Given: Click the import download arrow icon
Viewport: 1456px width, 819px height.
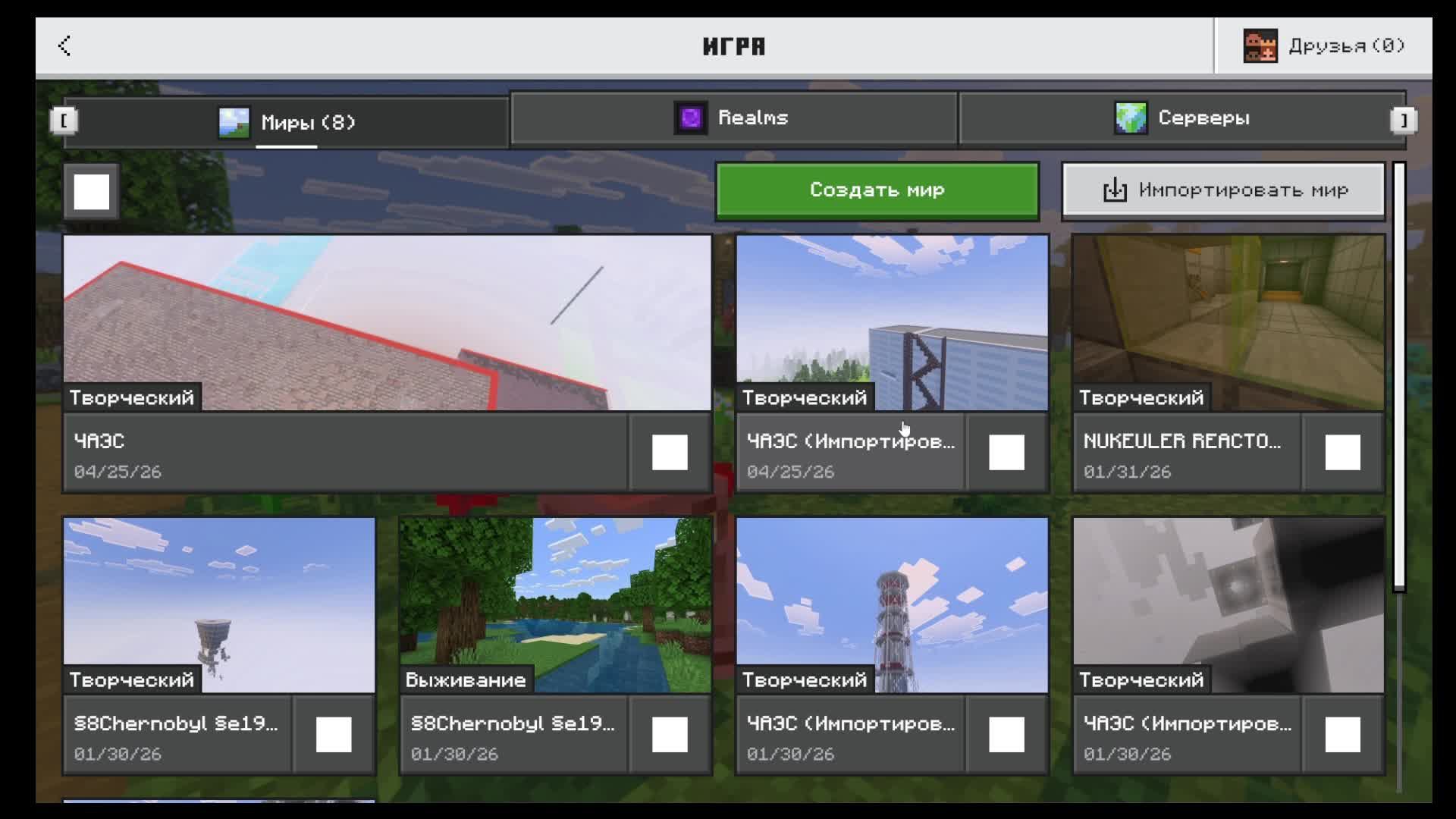Looking at the screenshot, I should tap(1114, 190).
